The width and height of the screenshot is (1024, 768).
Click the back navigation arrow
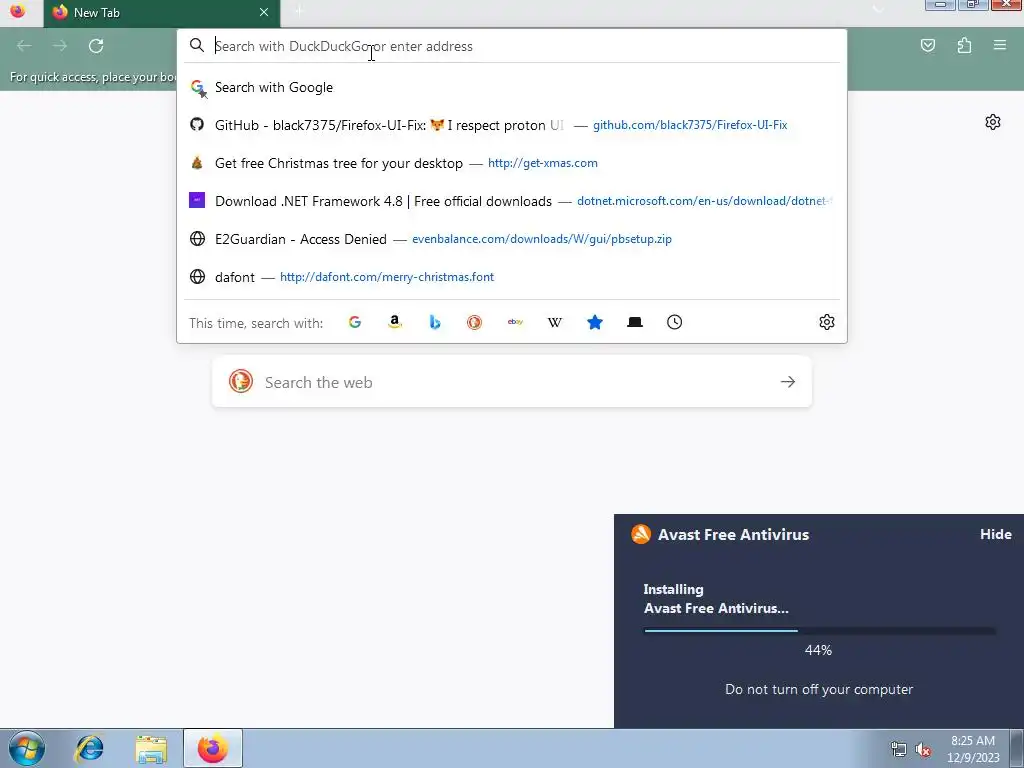pos(24,46)
